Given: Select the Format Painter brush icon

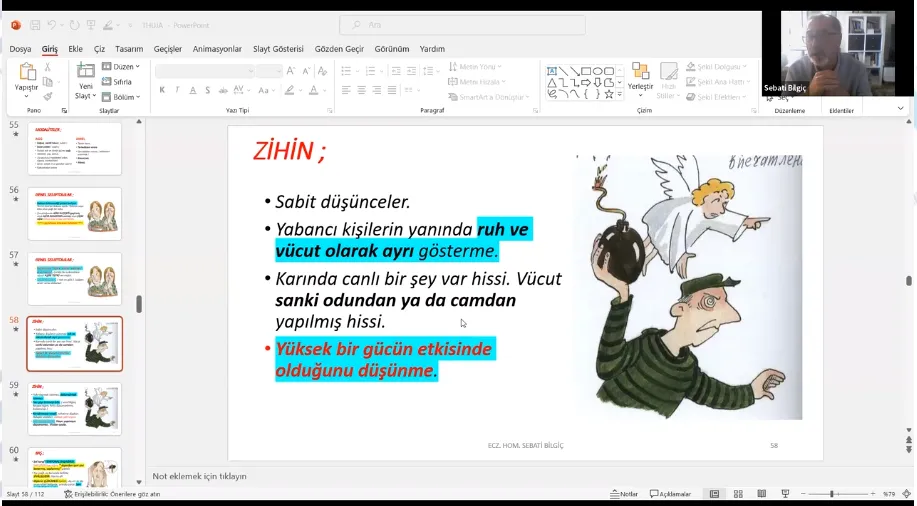Looking at the screenshot, I should (x=48, y=97).
